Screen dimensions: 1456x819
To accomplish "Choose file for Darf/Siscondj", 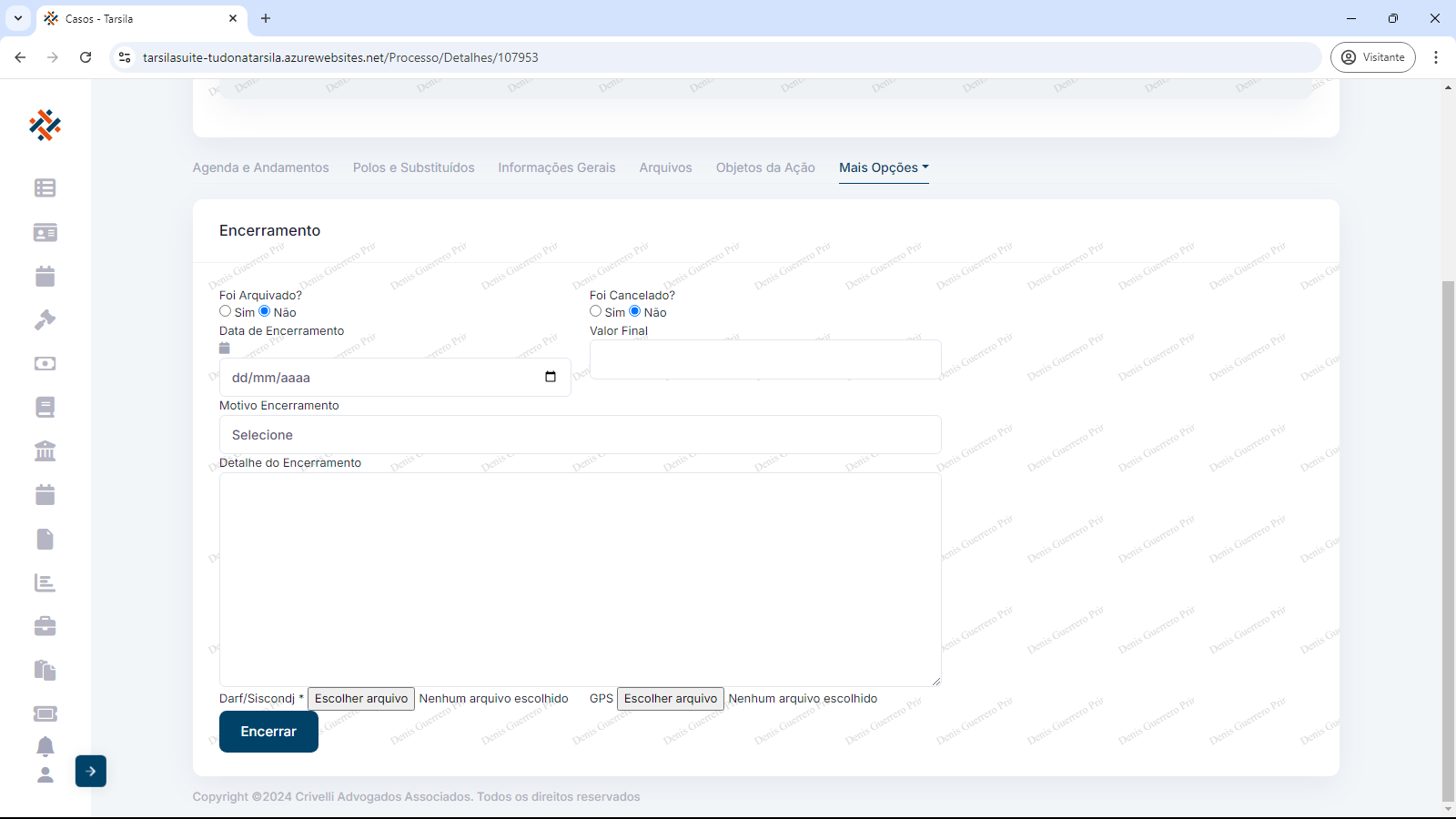I will pos(361,699).
